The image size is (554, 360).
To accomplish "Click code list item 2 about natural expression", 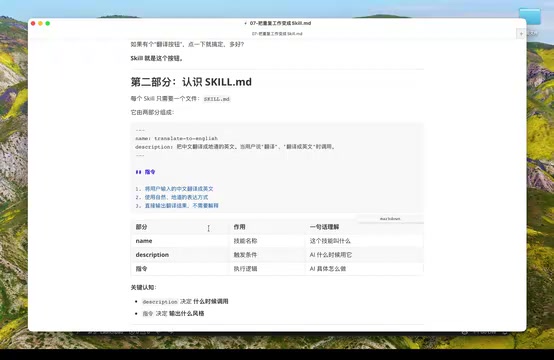I will pos(172,197).
